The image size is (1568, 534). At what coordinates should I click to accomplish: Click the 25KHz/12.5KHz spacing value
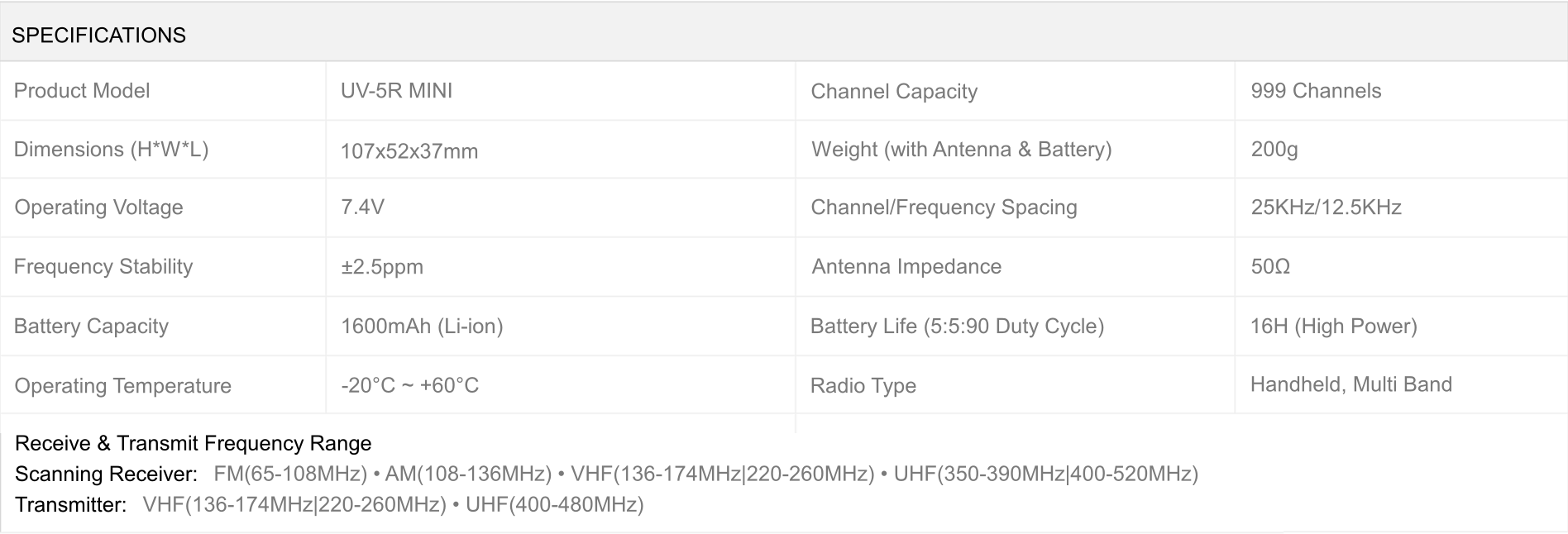coord(1326,207)
